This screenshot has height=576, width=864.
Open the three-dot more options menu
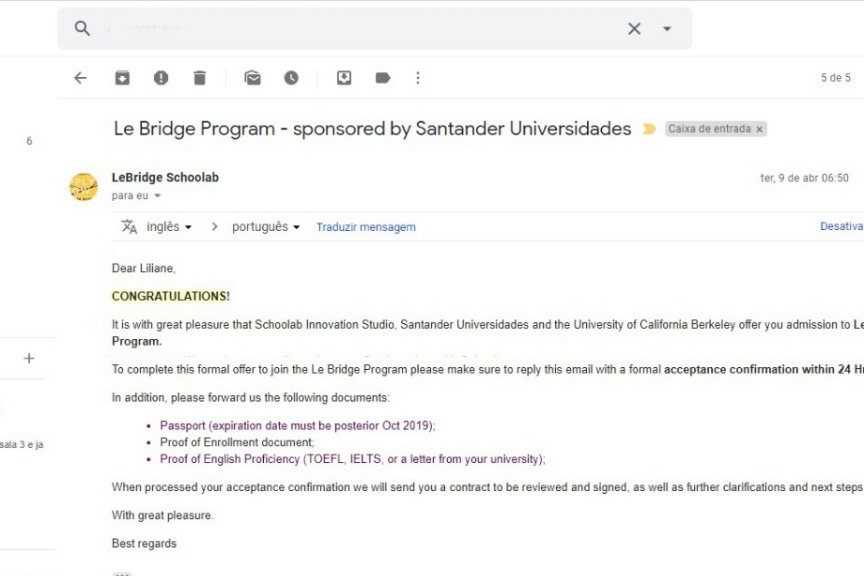point(418,78)
